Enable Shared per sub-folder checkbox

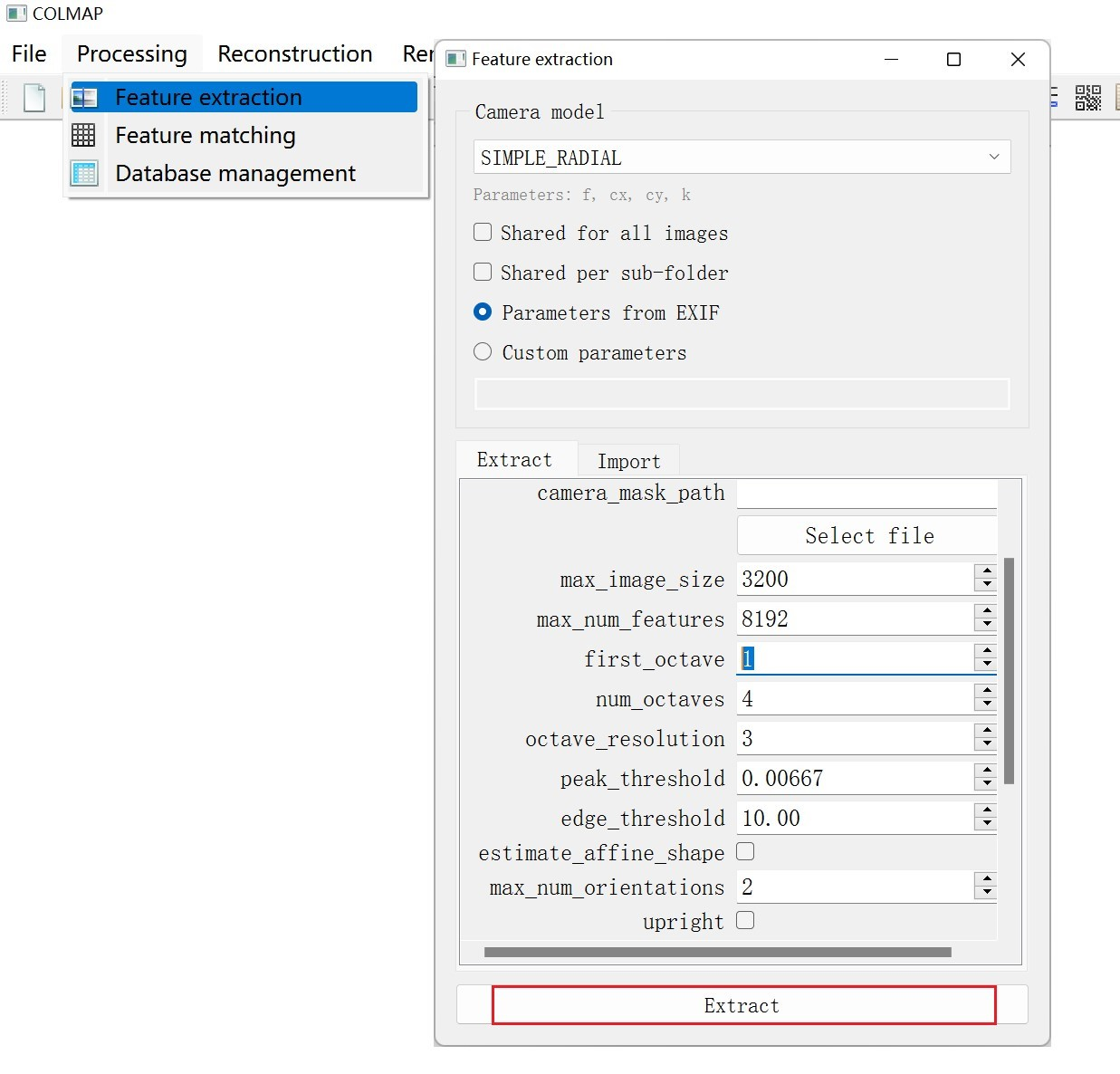coord(483,272)
